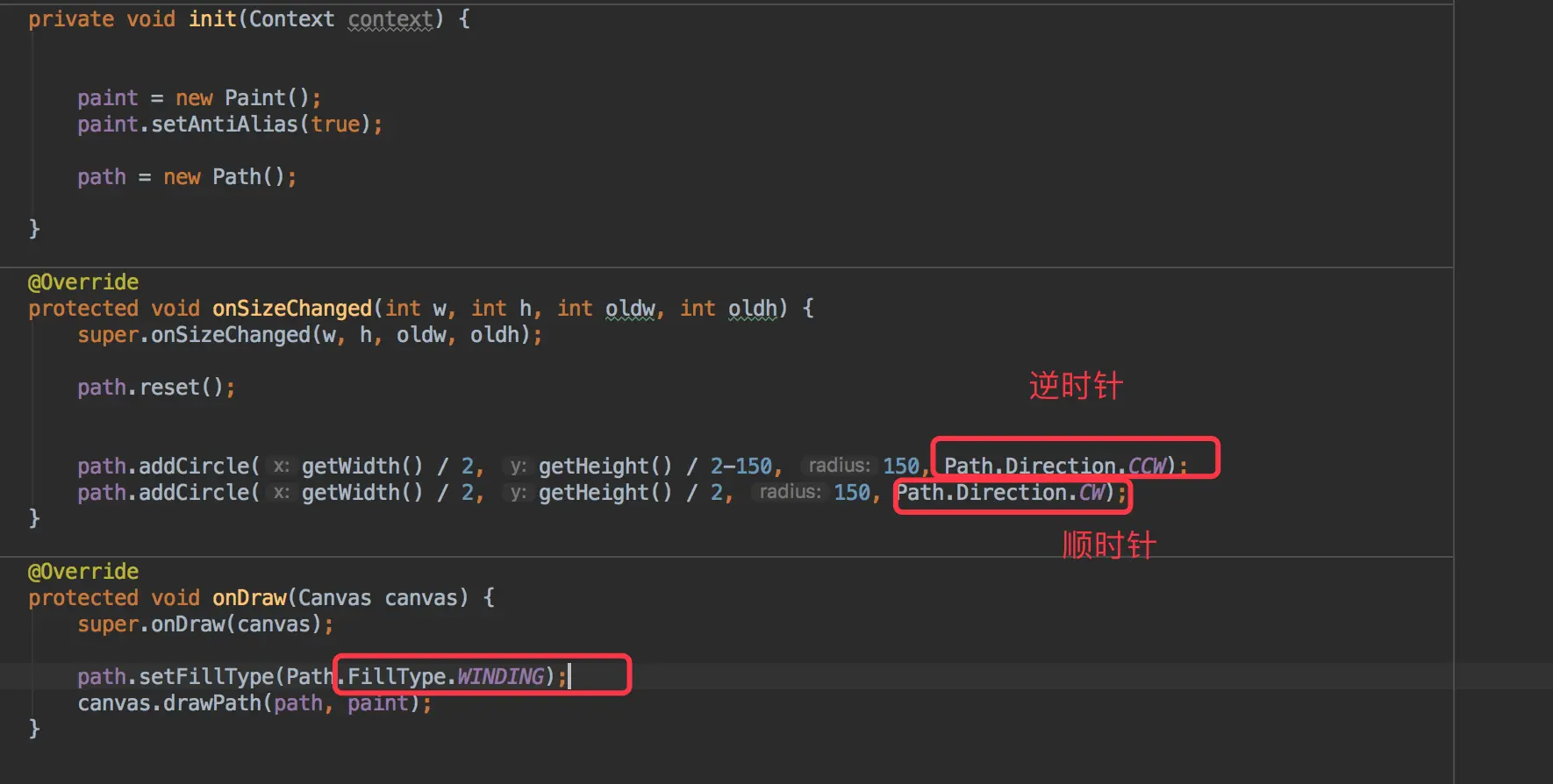
Task: Click 'new Paint();' assignment line
Action: coord(199,97)
